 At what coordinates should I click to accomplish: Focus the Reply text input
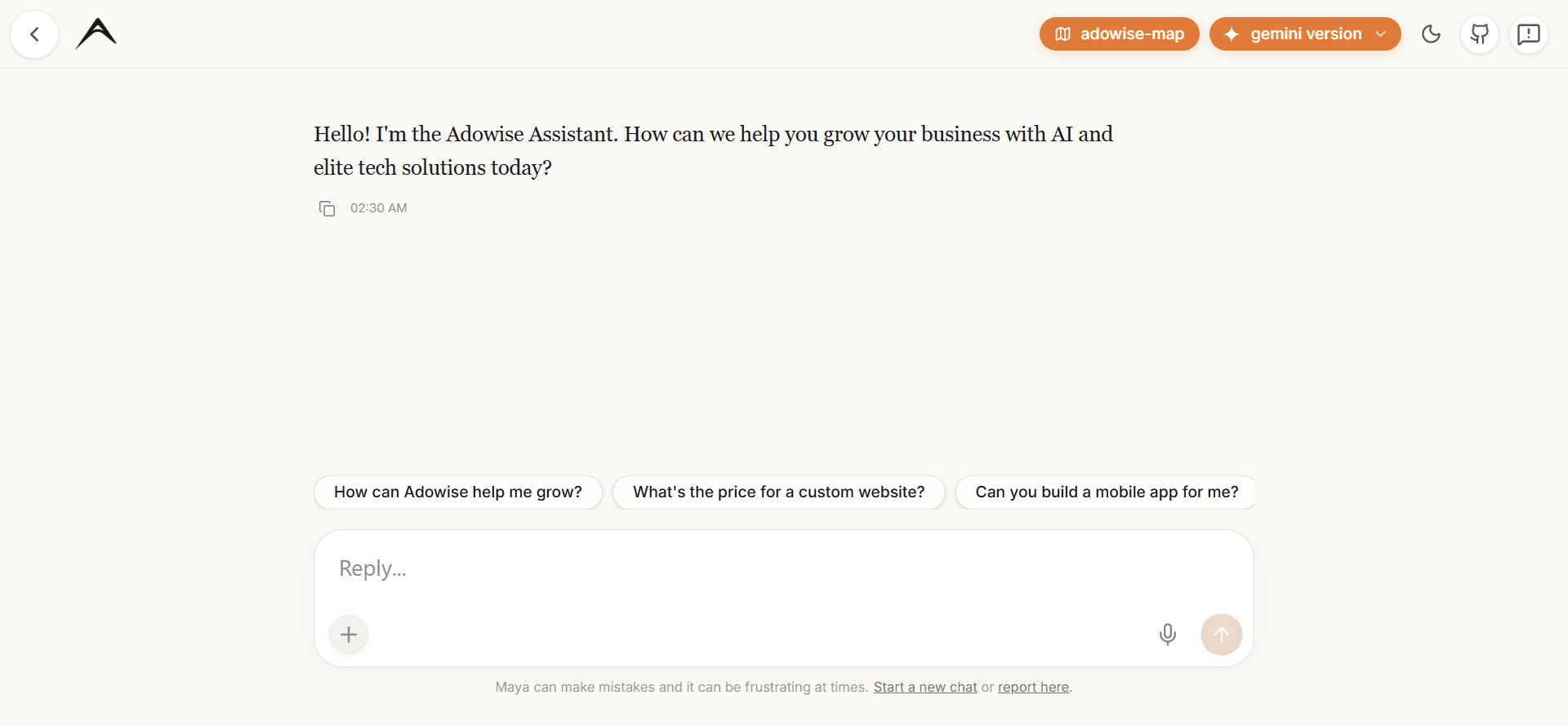point(784,568)
